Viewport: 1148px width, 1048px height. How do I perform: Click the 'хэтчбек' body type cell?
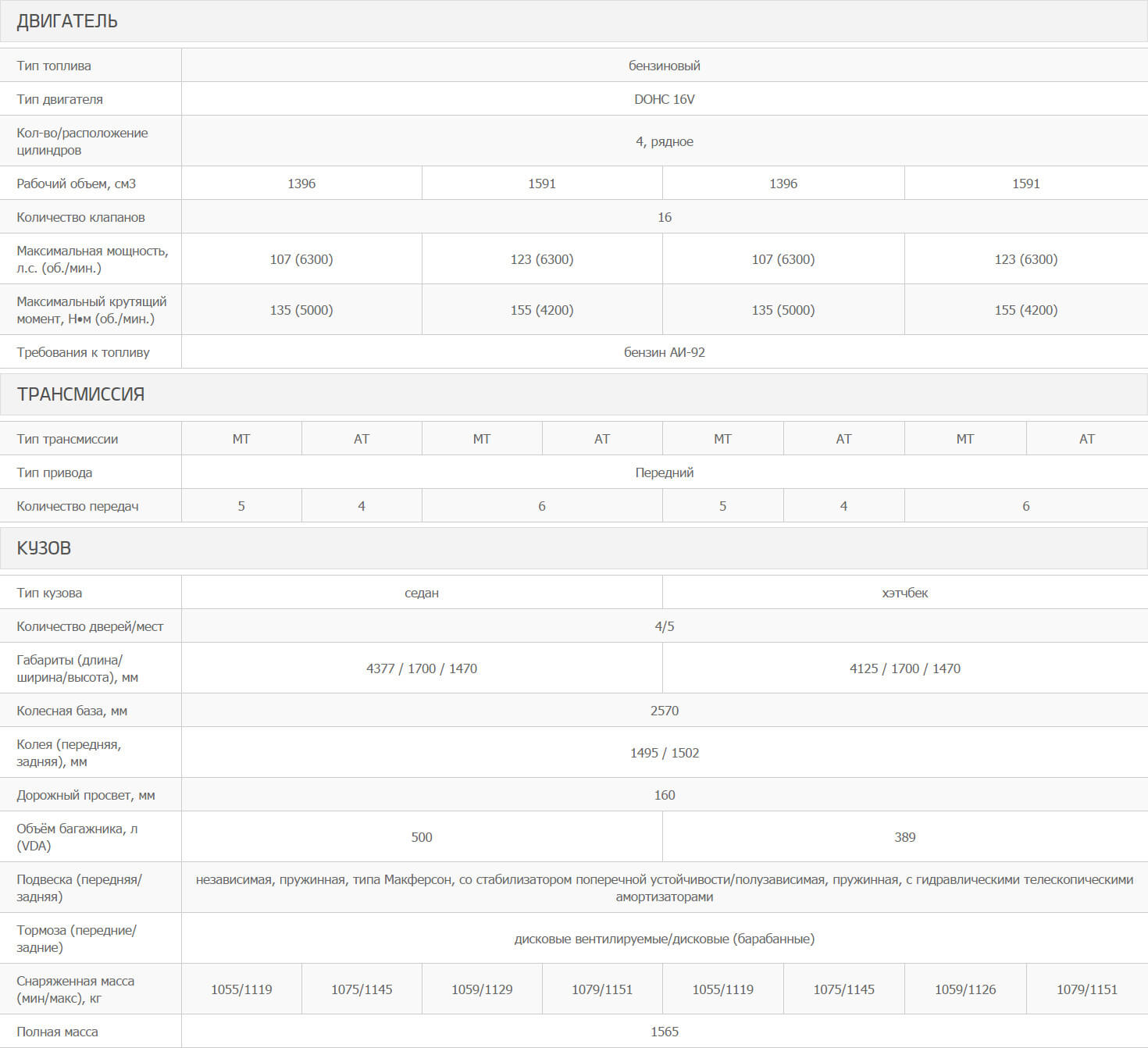[905, 593]
